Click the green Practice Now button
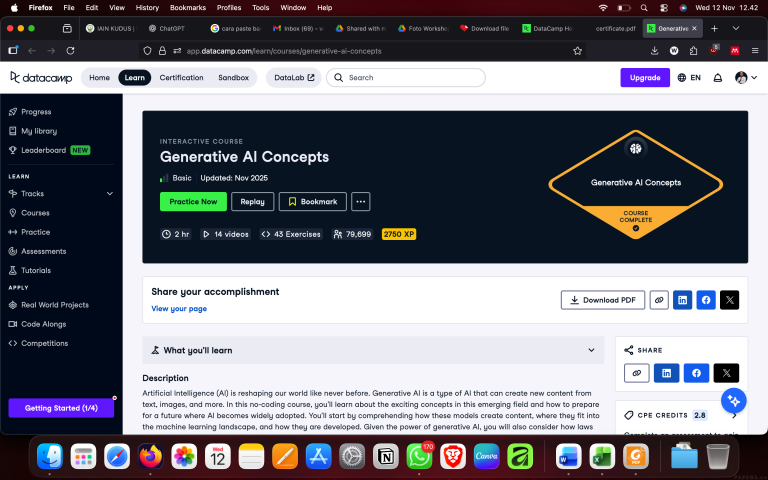 click(193, 201)
